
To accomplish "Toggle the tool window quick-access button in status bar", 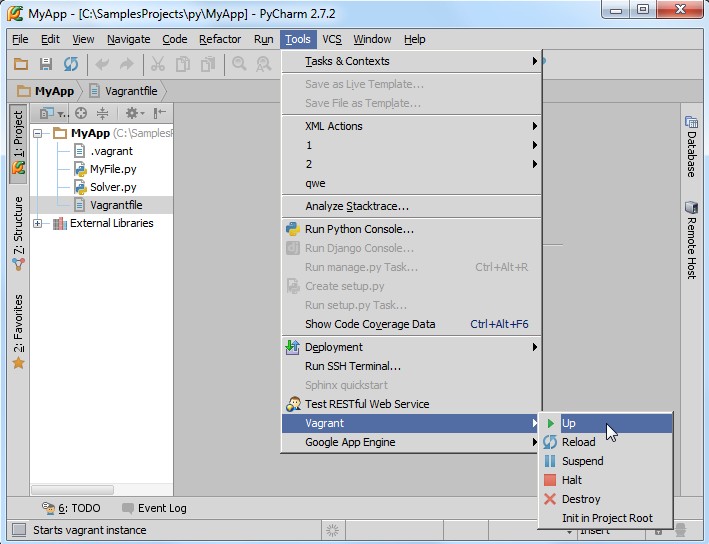I will pyautogui.click(x=19, y=530).
